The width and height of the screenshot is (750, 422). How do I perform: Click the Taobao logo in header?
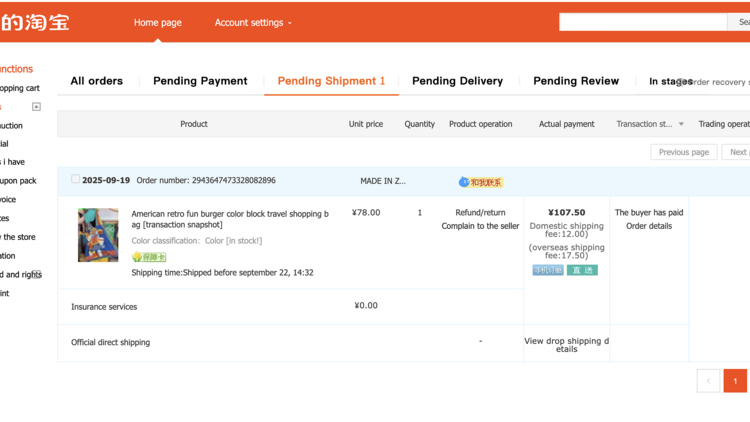coord(34,22)
